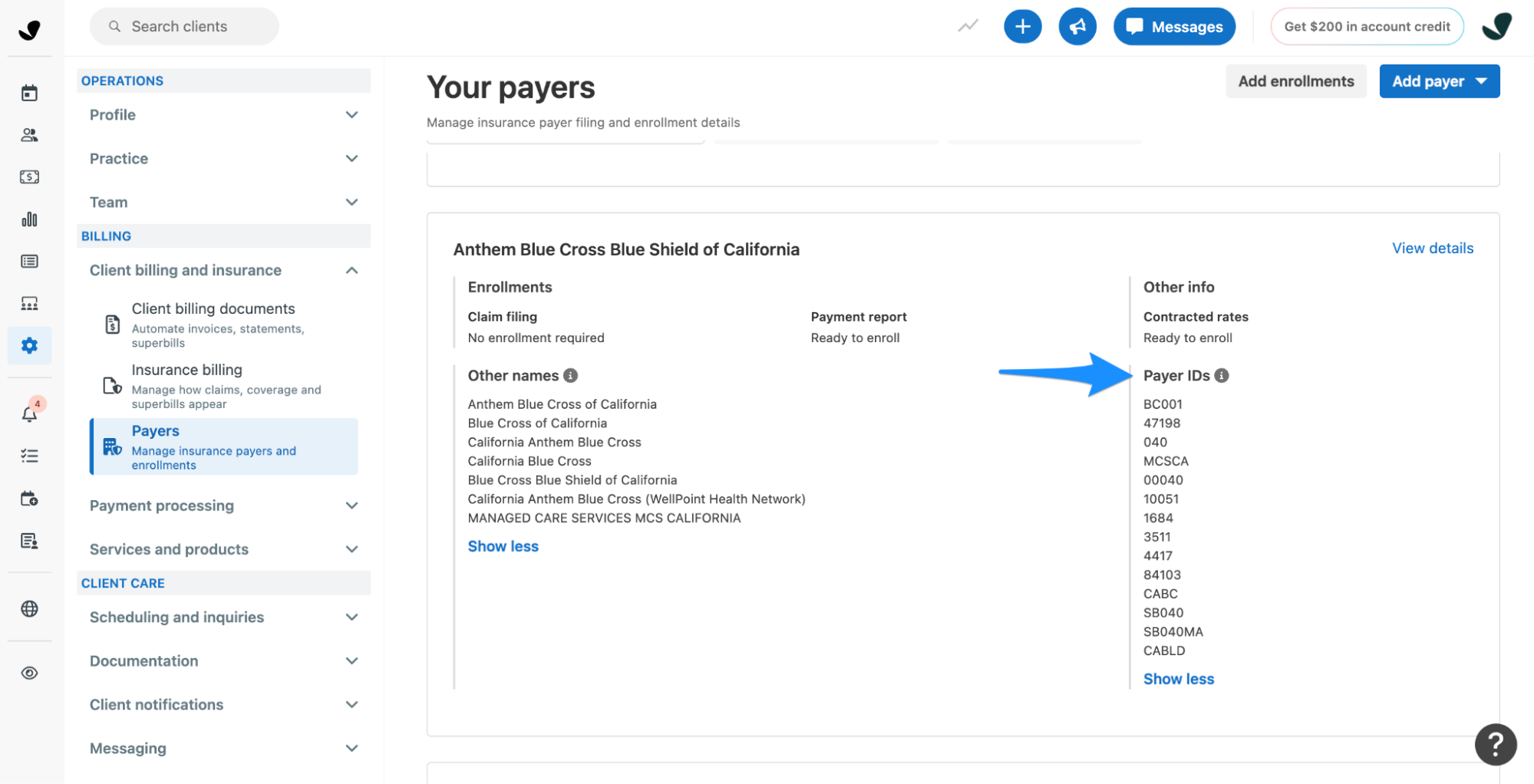This screenshot has height=784, width=1534.
Task: Click the name Blue Cross of California
Action: tap(537, 423)
